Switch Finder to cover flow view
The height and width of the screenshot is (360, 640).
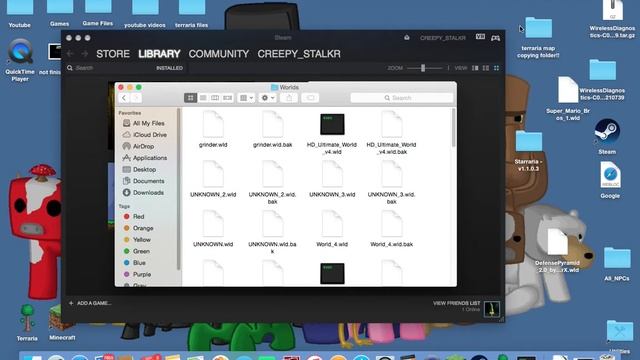click(x=227, y=98)
